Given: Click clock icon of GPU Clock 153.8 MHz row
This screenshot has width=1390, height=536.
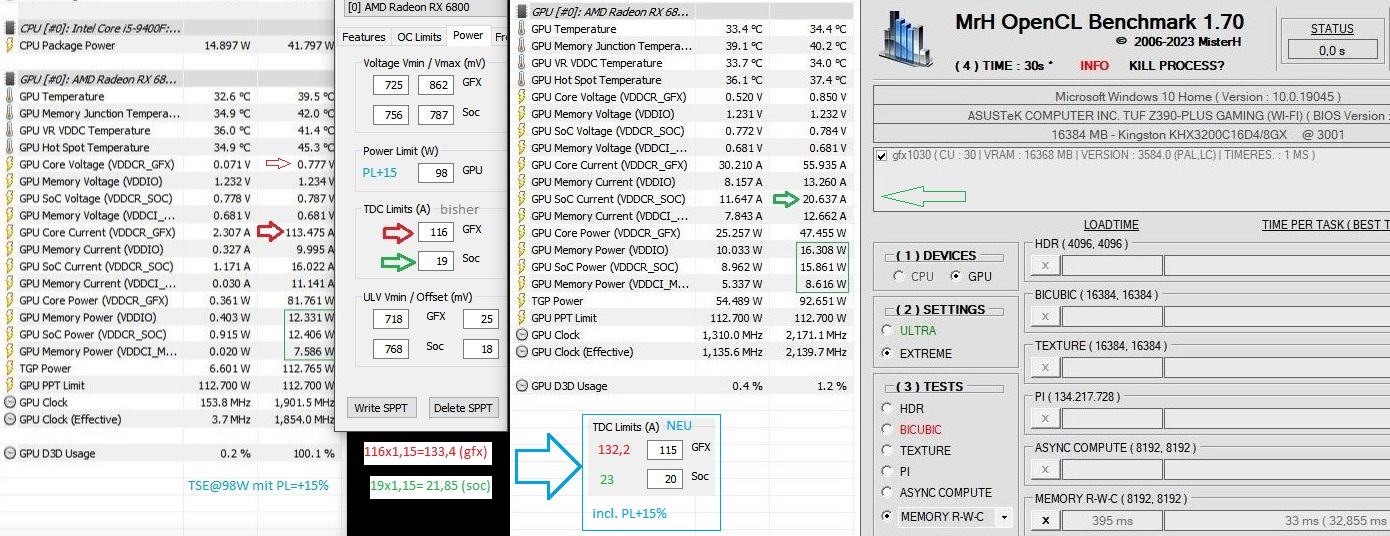Looking at the screenshot, I should [10, 403].
